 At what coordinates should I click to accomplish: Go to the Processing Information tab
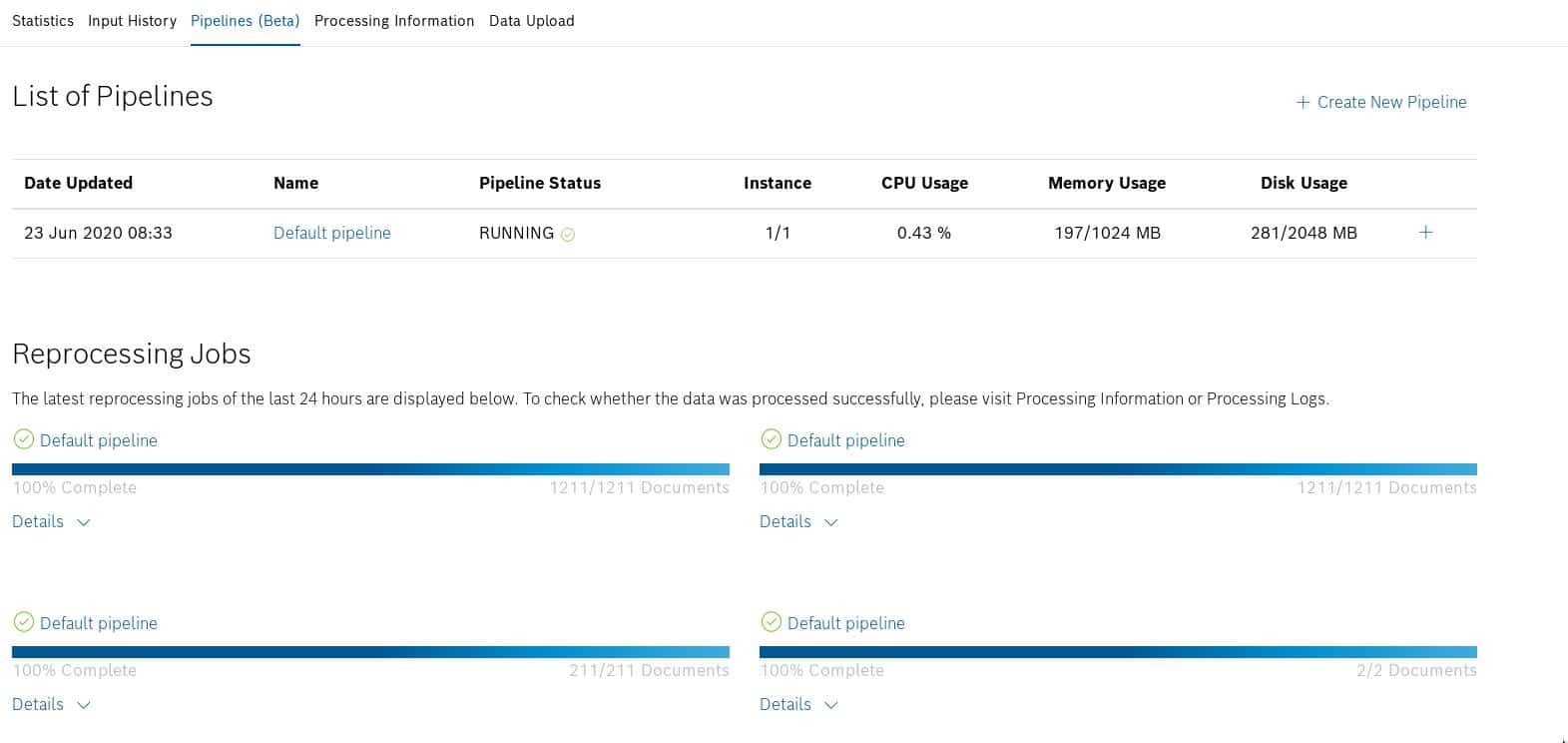[394, 21]
